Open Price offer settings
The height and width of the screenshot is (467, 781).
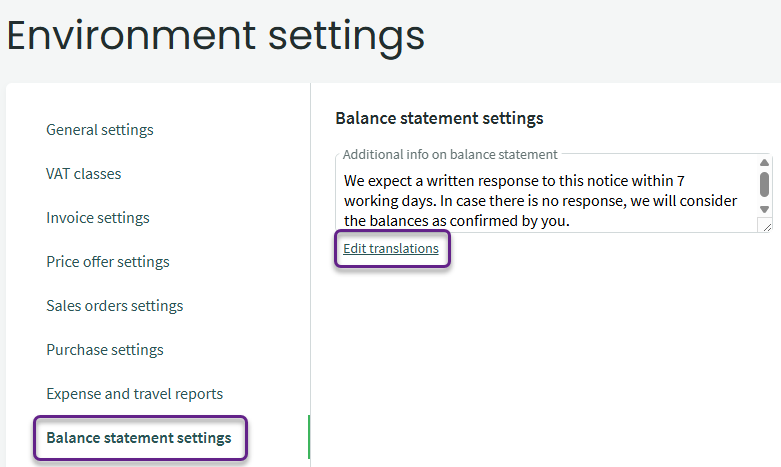pyautogui.click(x=108, y=262)
